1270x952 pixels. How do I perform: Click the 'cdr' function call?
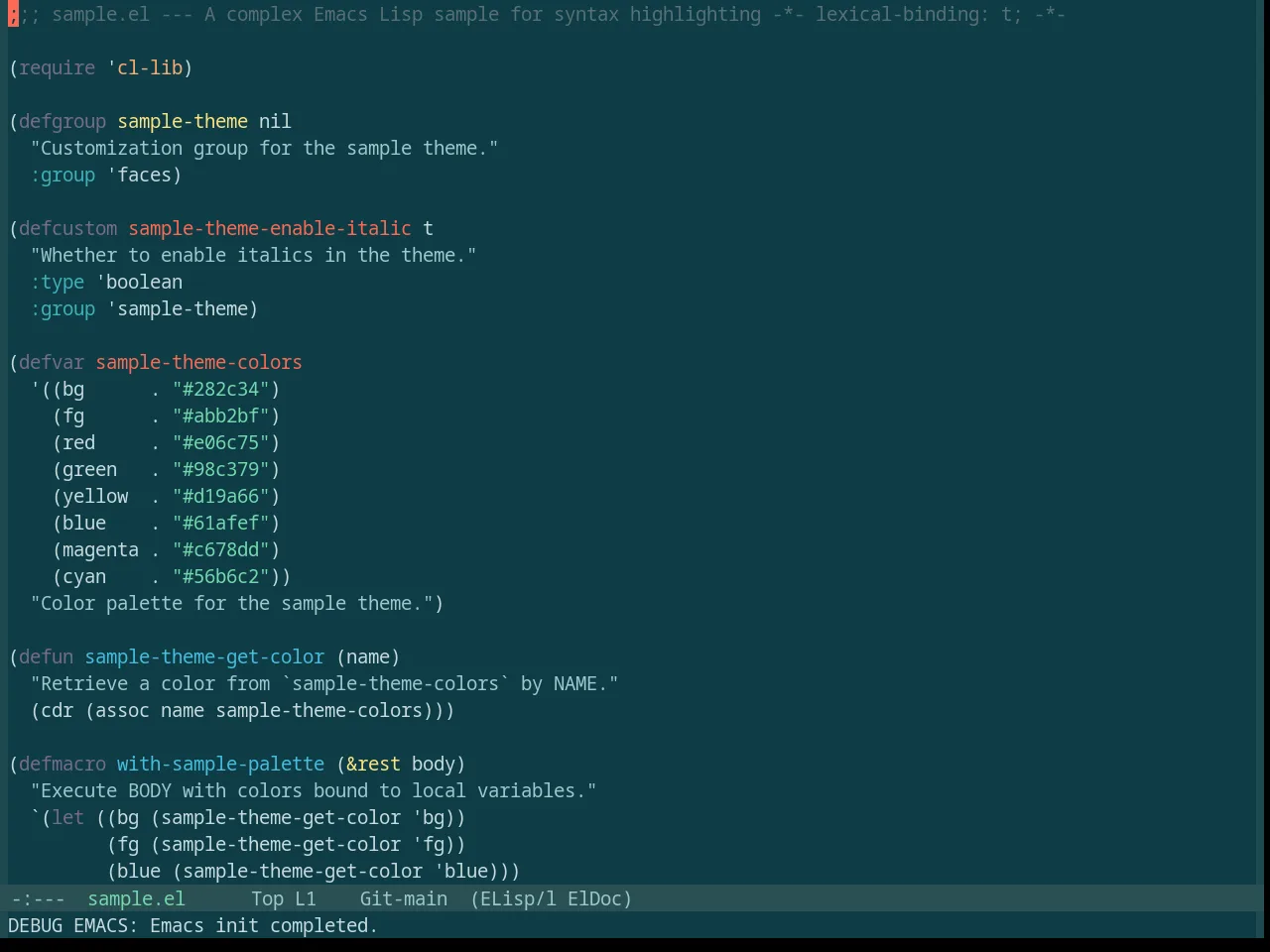(x=58, y=710)
